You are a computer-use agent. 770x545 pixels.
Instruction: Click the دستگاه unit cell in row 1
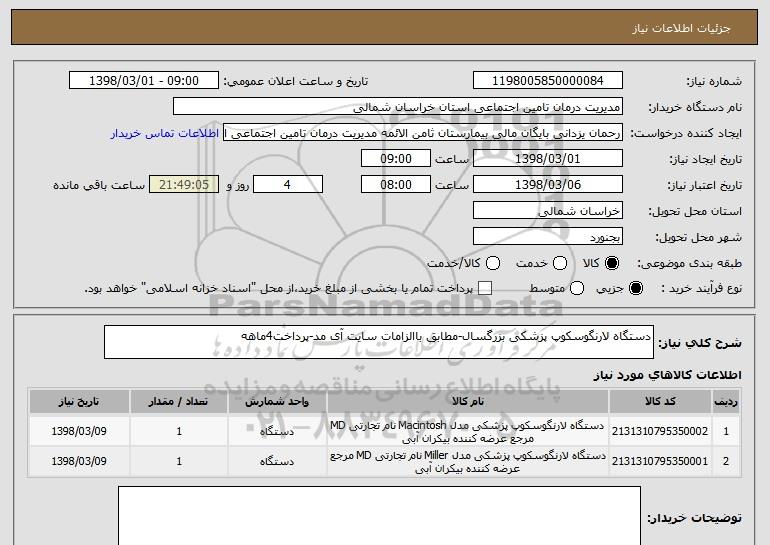tap(277, 432)
